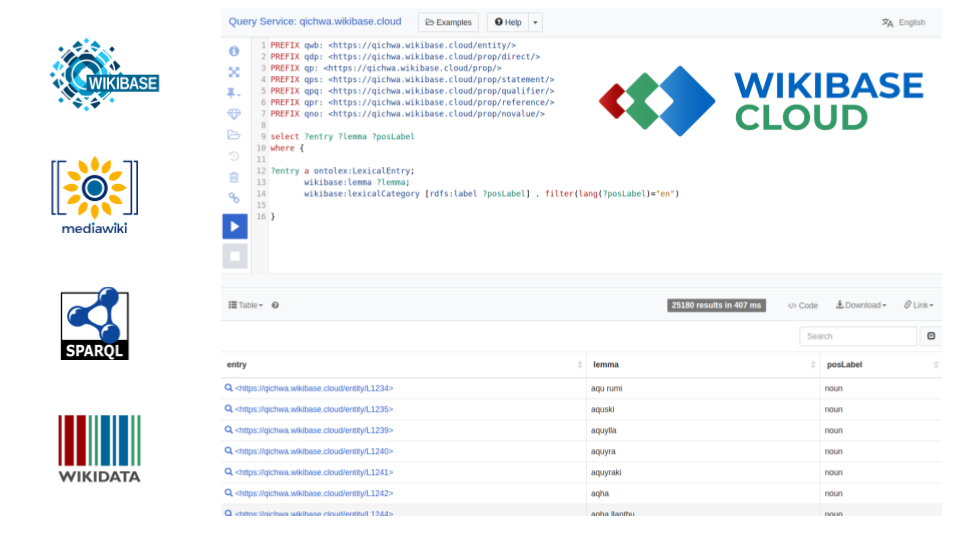Viewport: 960px width, 540px height.
Task: Open saved queries folder icon
Action: tap(234, 135)
